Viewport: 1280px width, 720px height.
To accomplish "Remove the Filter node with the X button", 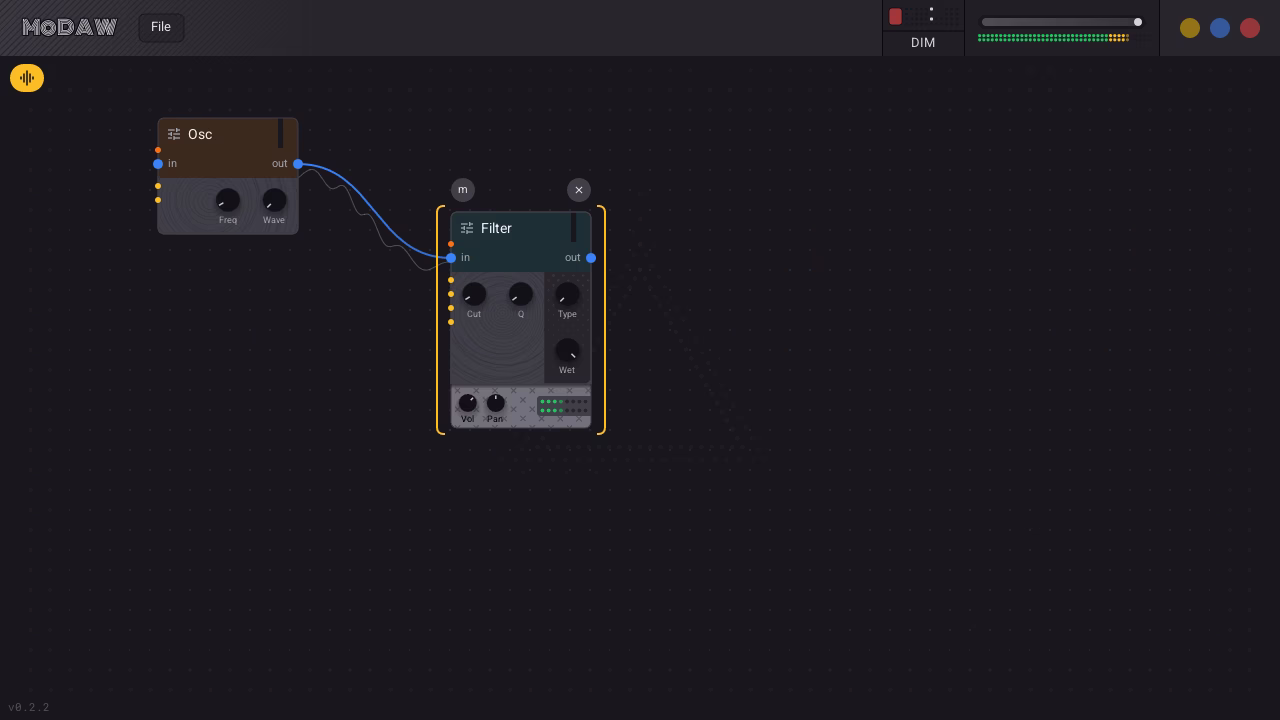I will click(579, 190).
